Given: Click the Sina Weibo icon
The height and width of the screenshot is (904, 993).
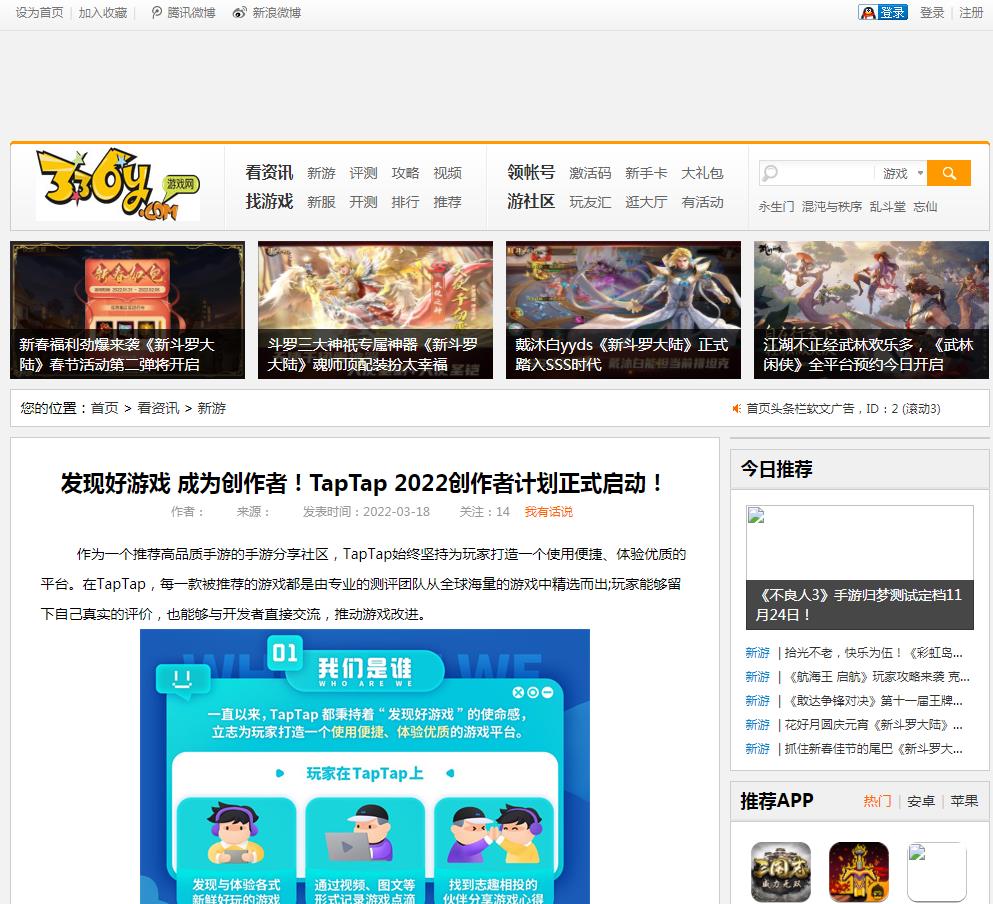Looking at the screenshot, I should (239, 13).
